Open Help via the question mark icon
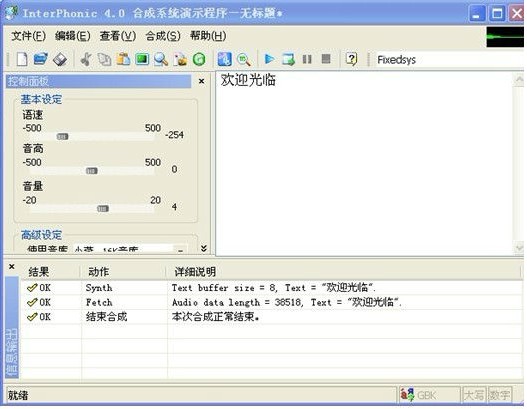The height and width of the screenshot is (409, 527). [x=351, y=59]
